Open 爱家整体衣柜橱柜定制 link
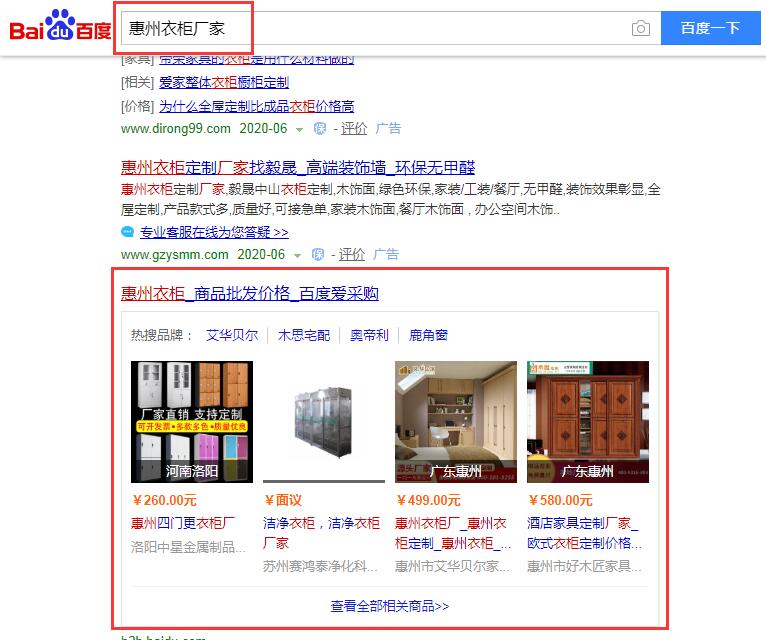 click(224, 82)
